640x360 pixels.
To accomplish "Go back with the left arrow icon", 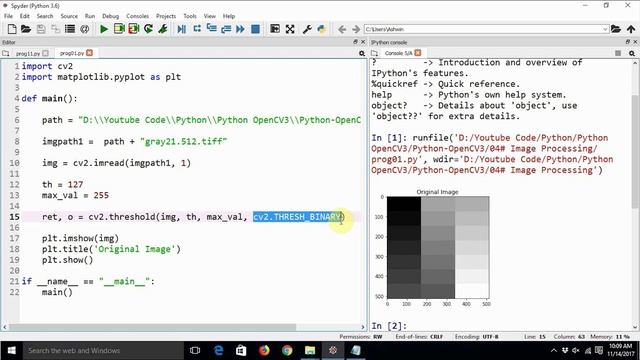I will tap(342, 29).
